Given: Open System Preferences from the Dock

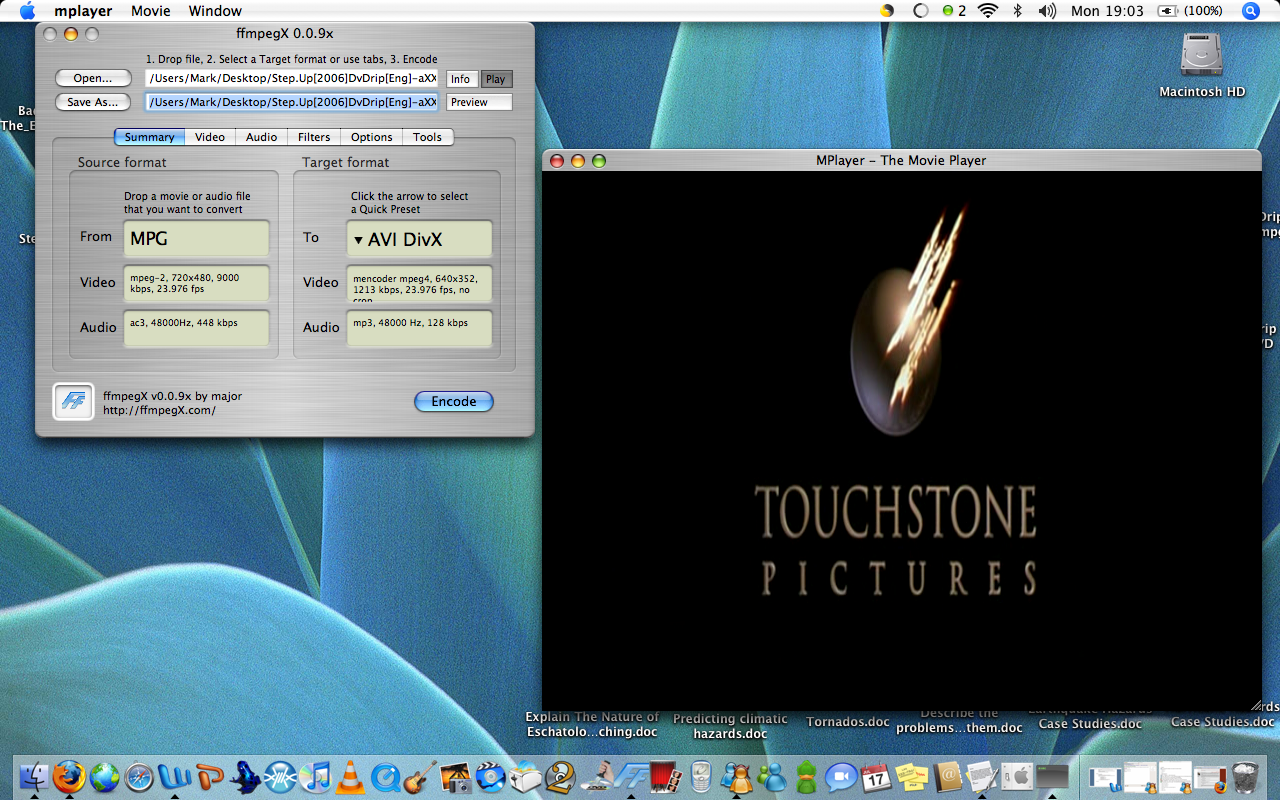Looking at the screenshot, I should click(1017, 777).
